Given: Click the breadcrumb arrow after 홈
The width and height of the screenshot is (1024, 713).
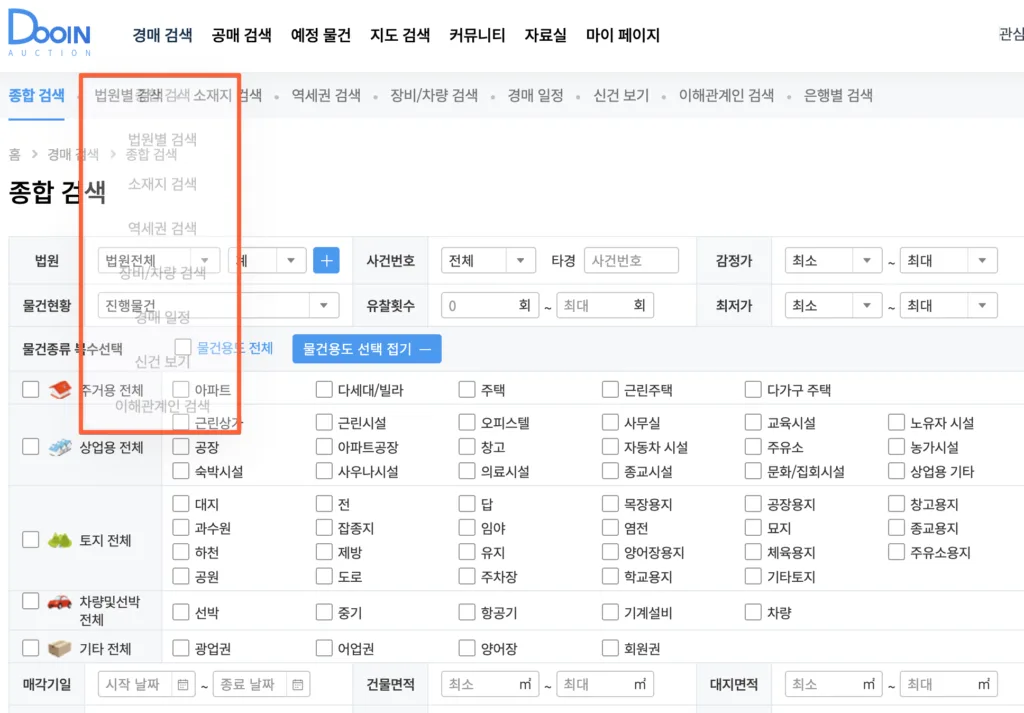Looking at the screenshot, I should point(34,154).
